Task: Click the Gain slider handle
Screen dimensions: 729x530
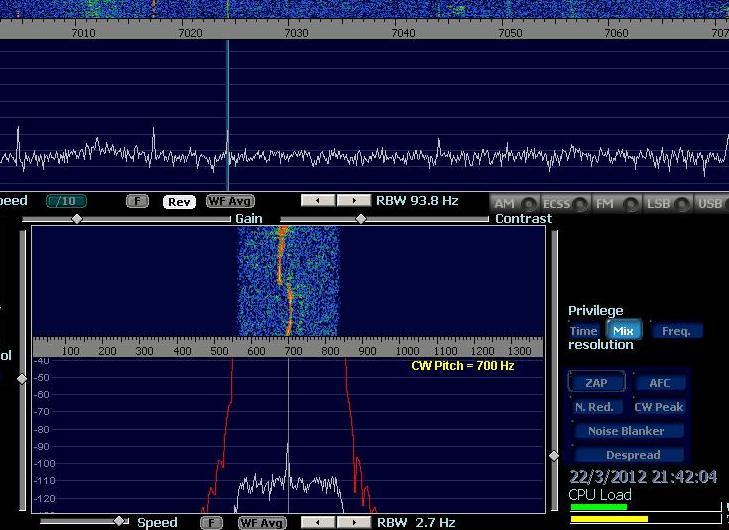Action: (x=77, y=218)
